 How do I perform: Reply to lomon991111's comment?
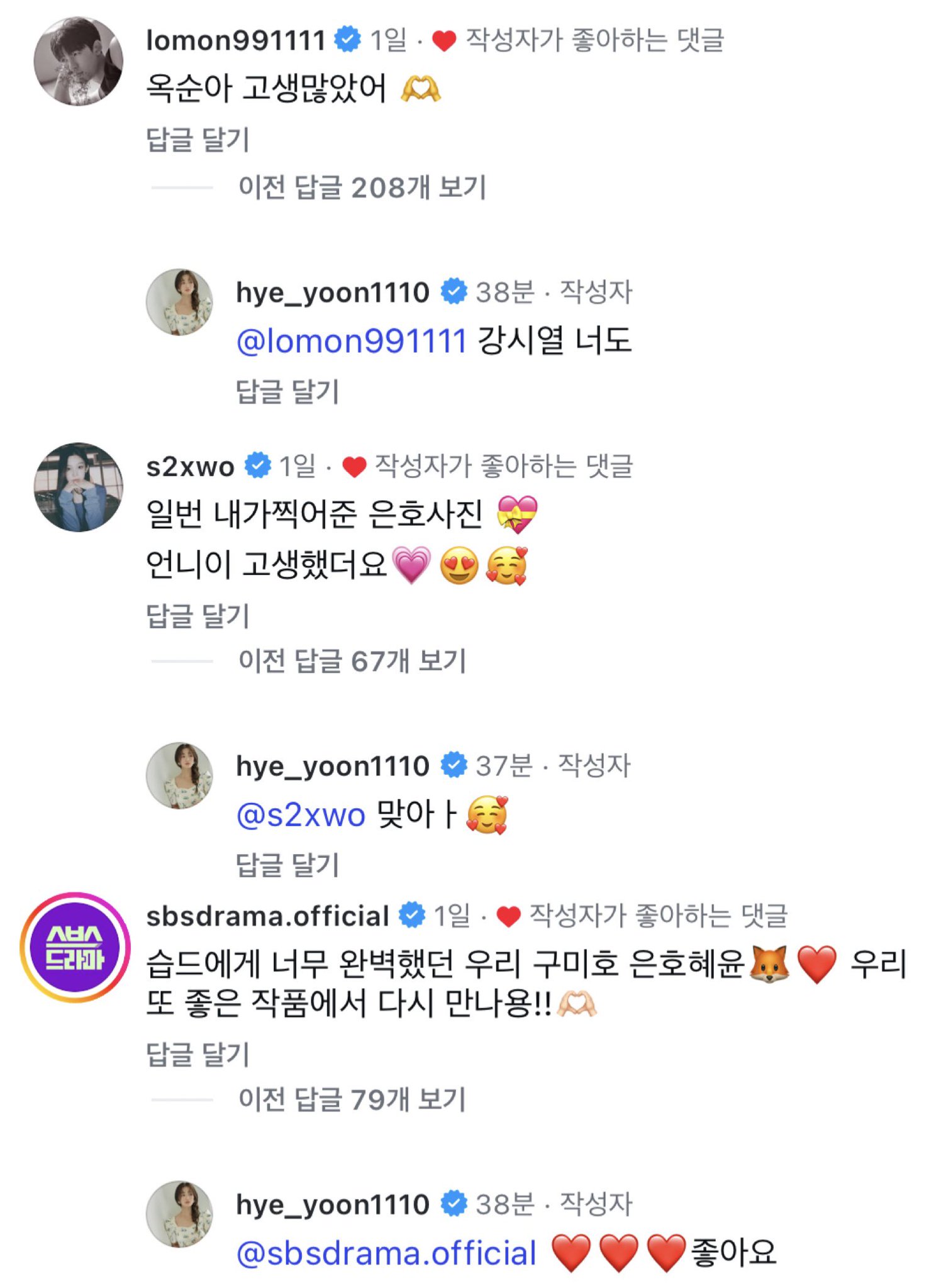tap(198, 139)
